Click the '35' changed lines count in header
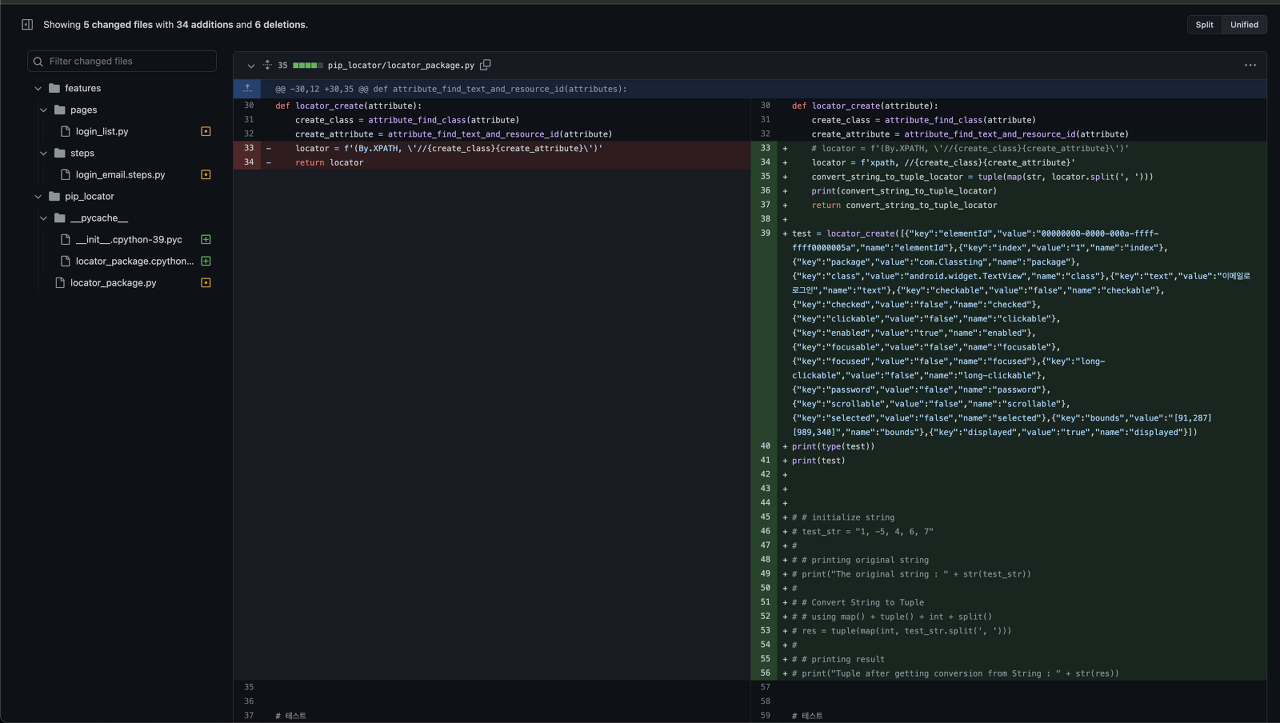 [x=283, y=65]
